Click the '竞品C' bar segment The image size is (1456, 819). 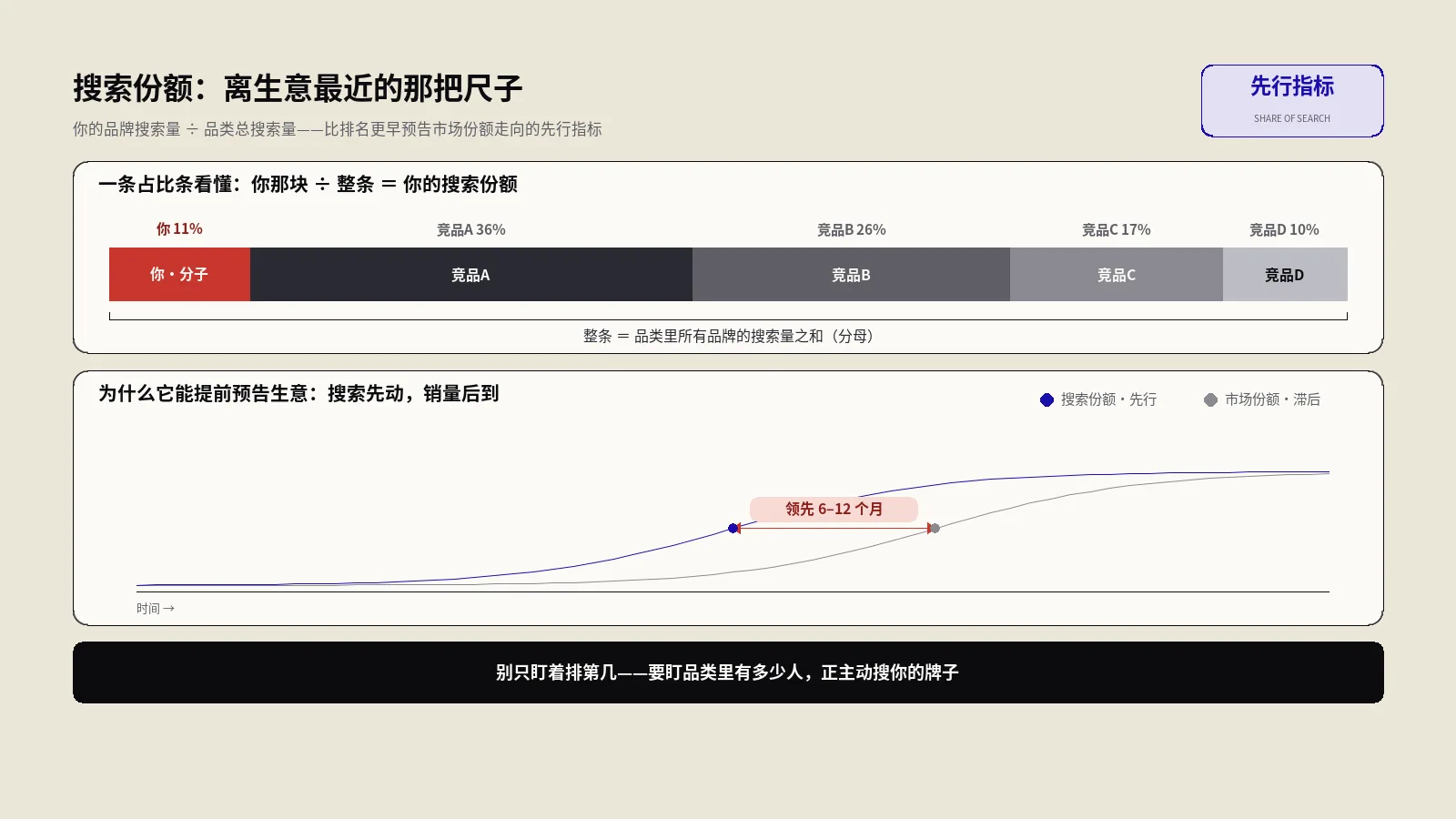[1117, 274]
